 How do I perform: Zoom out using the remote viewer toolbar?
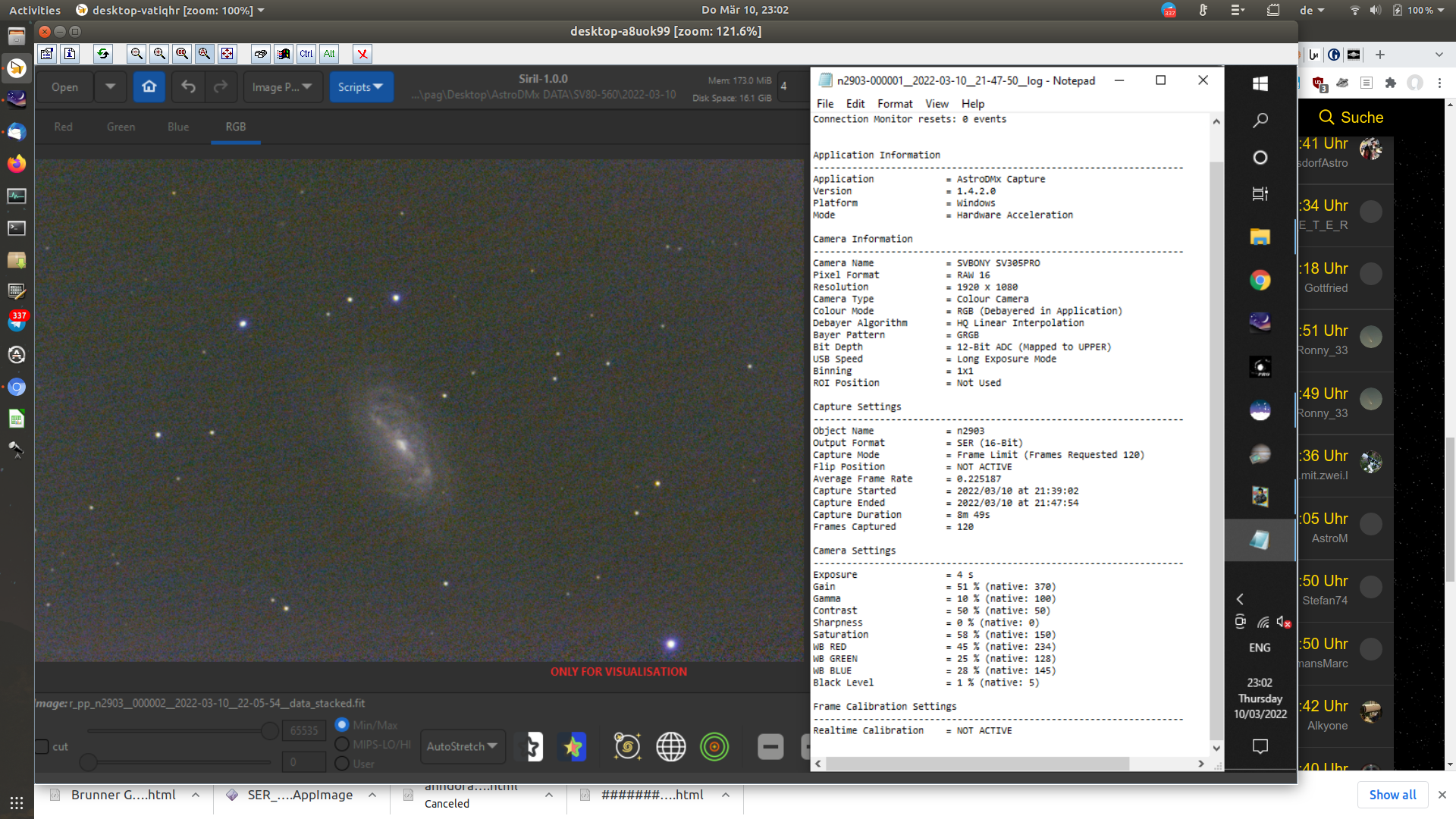136,54
